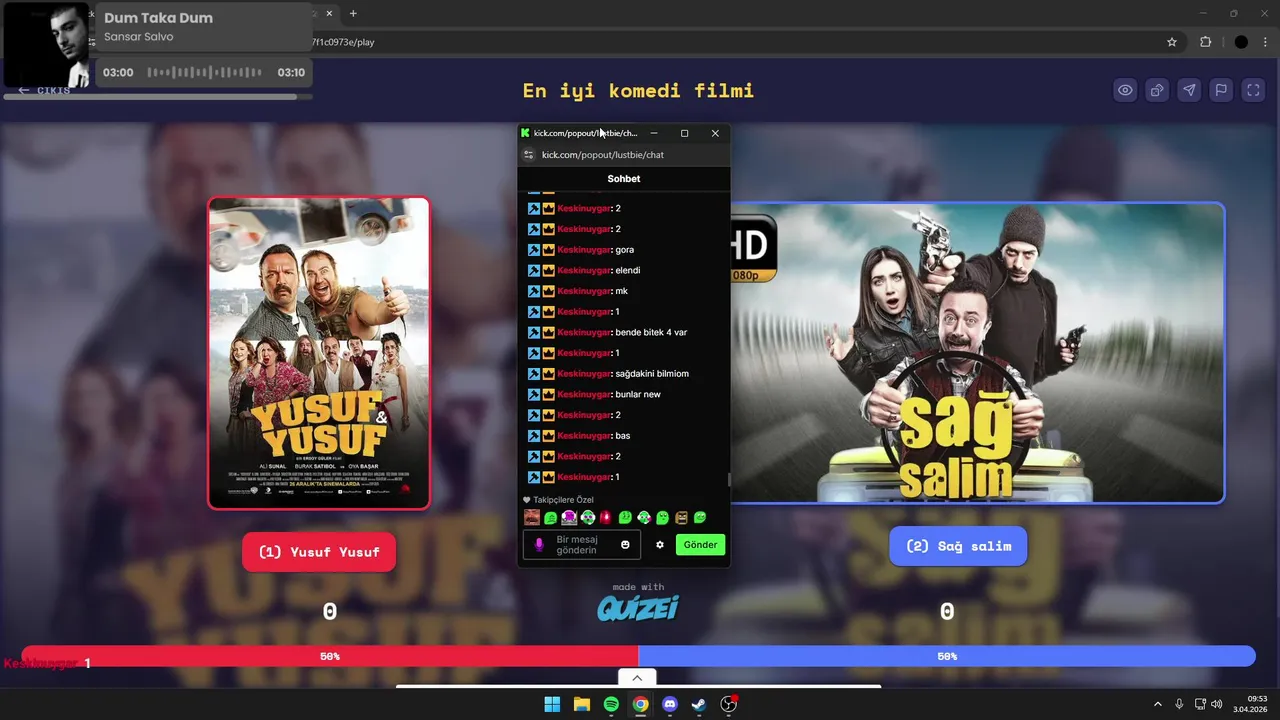Click the Sohbet chat header
The width and height of the screenshot is (1280, 720).
tap(624, 179)
